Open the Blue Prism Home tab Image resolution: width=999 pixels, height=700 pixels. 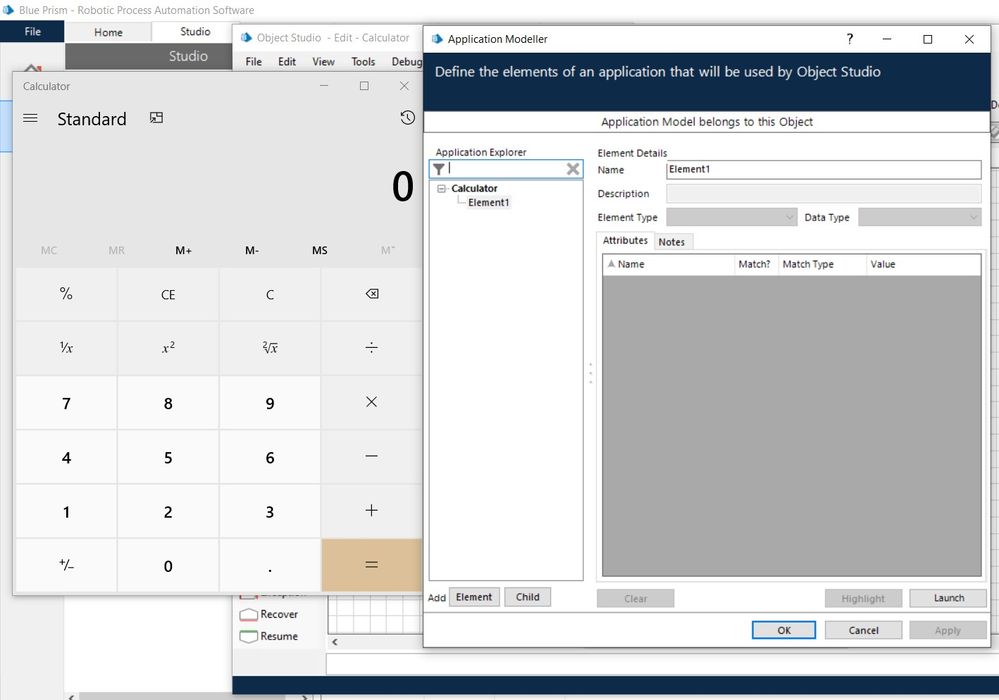pos(108,32)
